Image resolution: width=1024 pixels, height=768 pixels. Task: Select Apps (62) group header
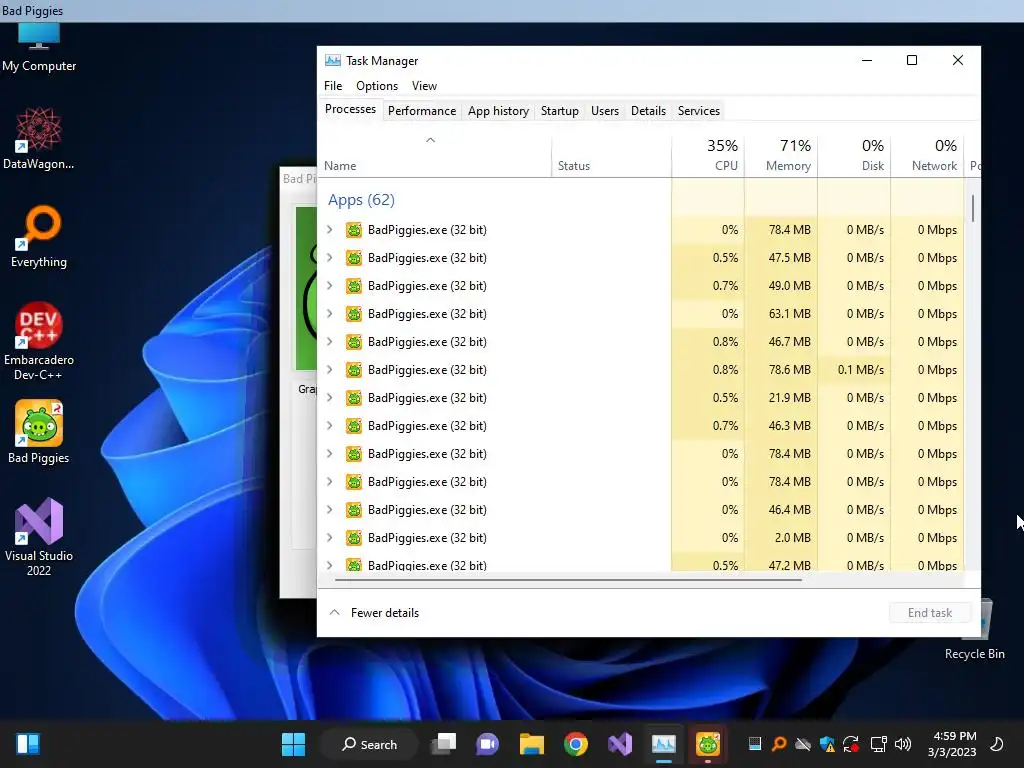[x=361, y=200]
